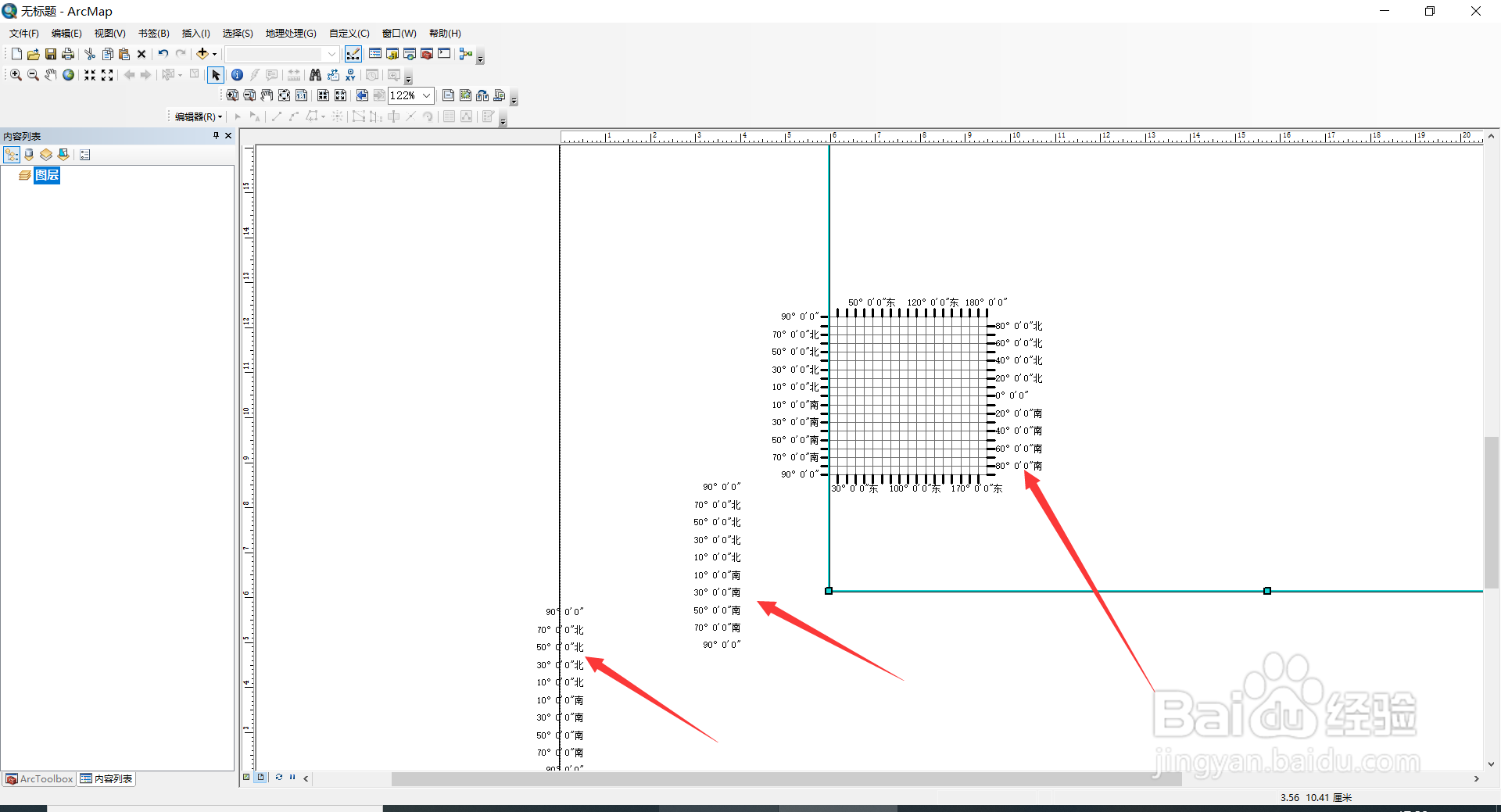Toggle List By Selection view
Image resolution: width=1501 pixels, height=812 pixels.
point(63,155)
